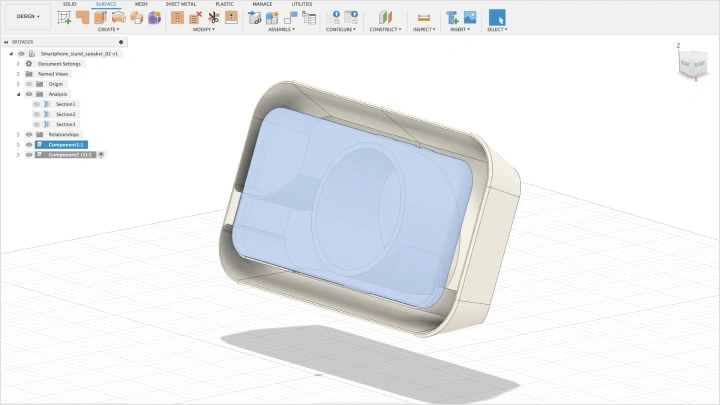This screenshot has height=405, width=720.
Task: Click the New Component assemble icon
Action: 255,17
